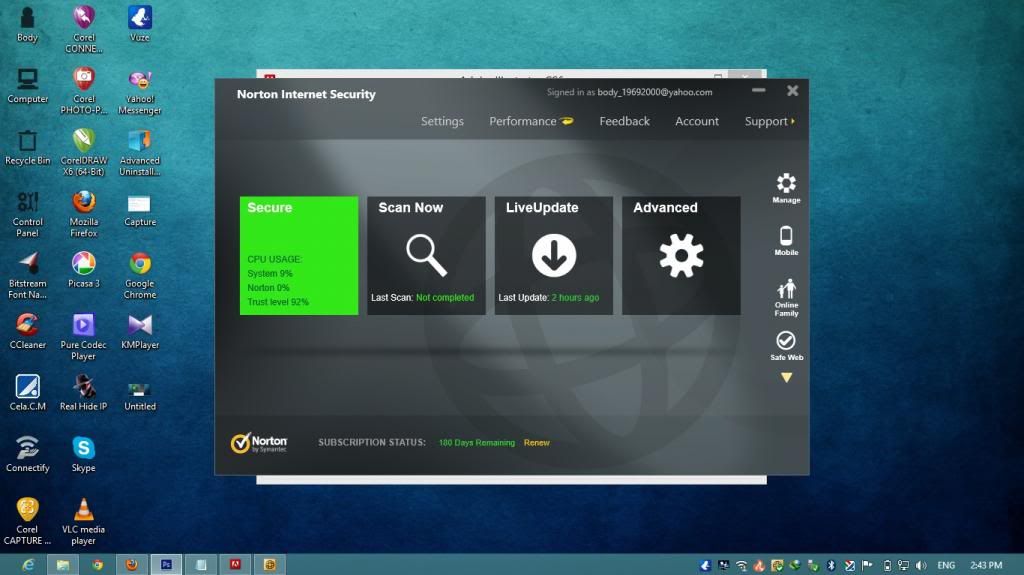Select the Mozilla Firefox desktop icon
This screenshot has width=1024, height=575.
click(x=84, y=214)
